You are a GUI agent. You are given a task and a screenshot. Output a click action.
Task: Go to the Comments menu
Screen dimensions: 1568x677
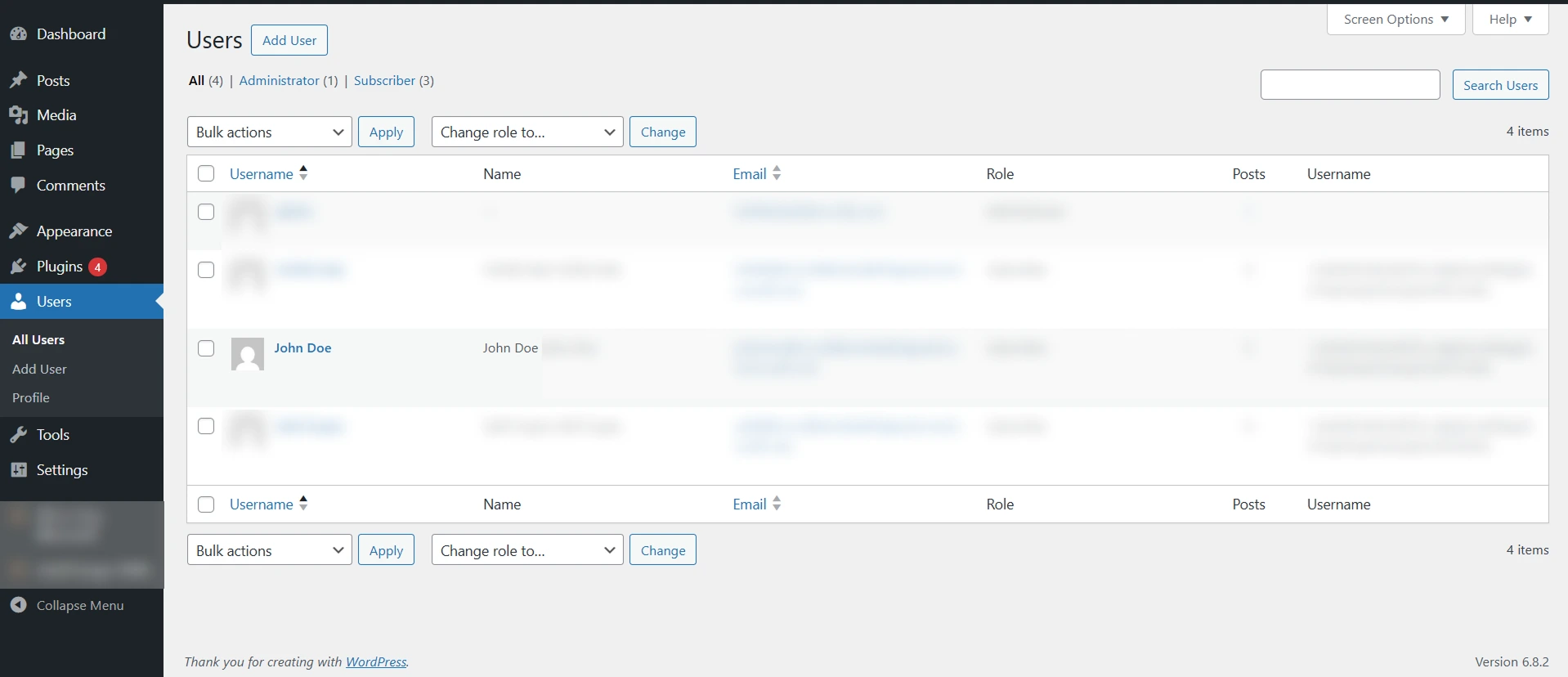point(71,186)
